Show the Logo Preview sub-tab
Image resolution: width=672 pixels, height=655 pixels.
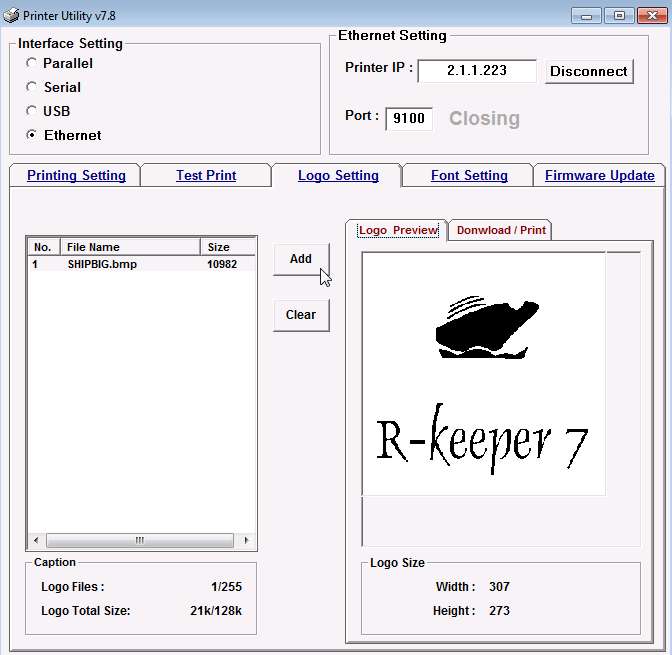pyautogui.click(x=398, y=230)
